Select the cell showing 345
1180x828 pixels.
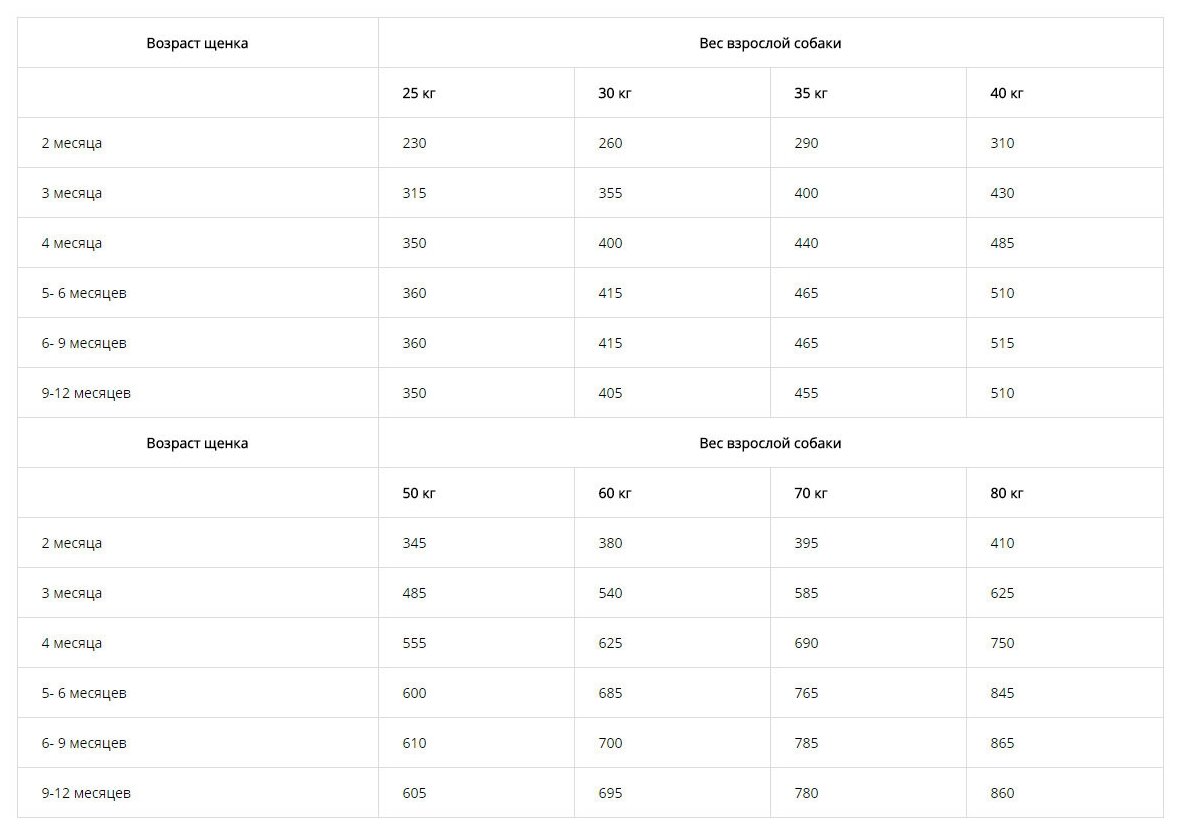pyautogui.click(x=414, y=543)
